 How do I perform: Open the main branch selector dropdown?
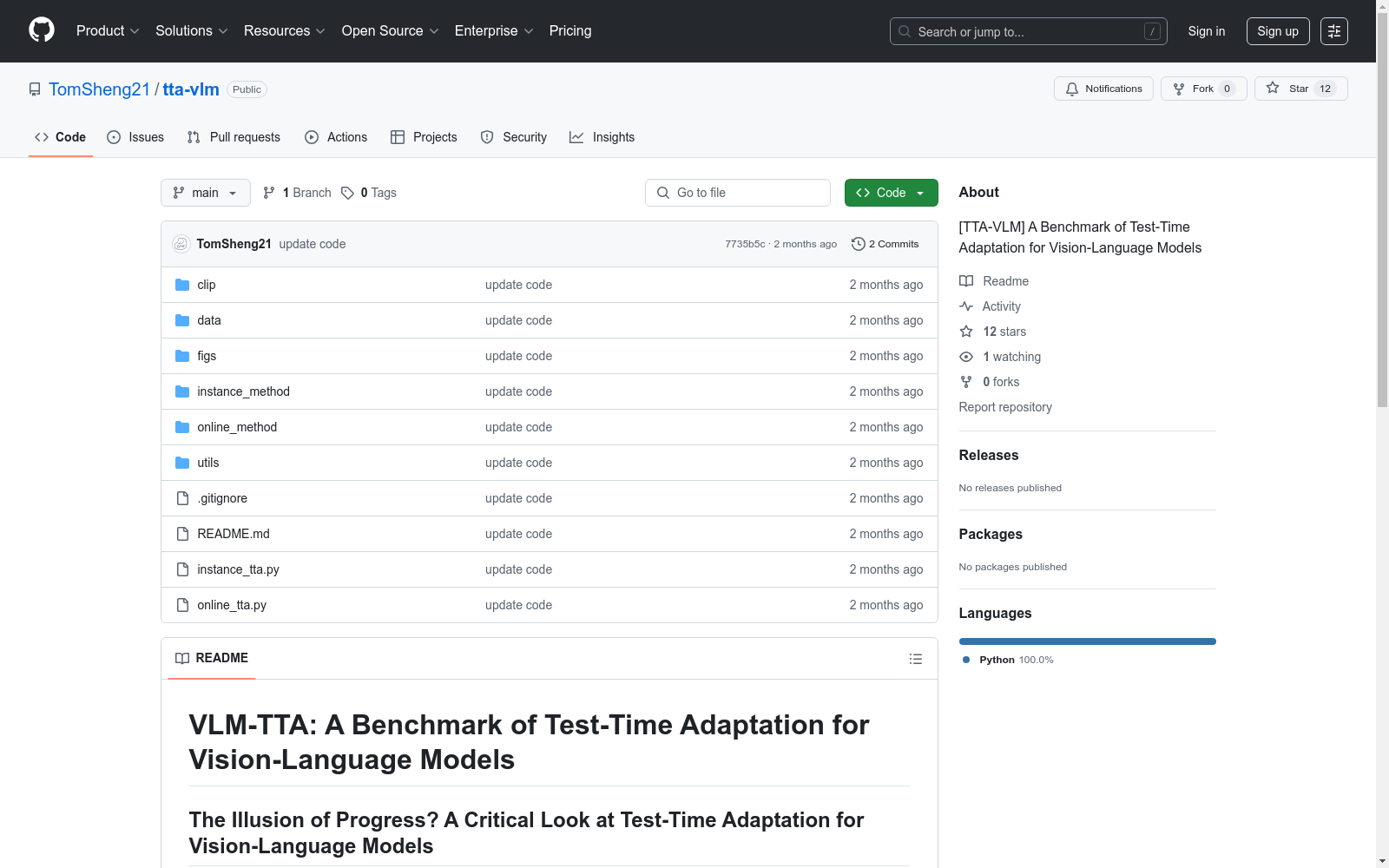click(206, 193)
